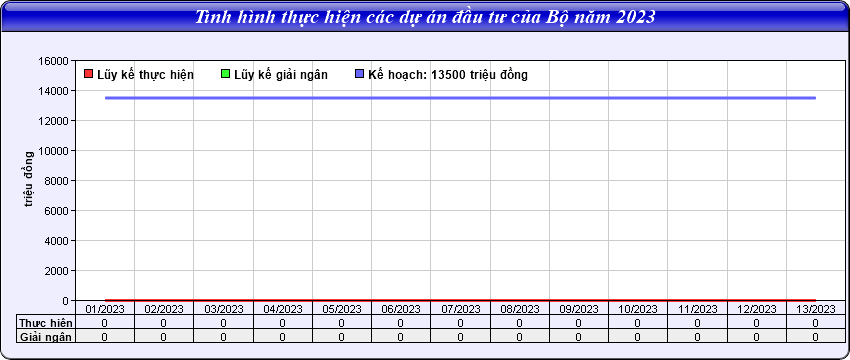The width and height of the screenshot is (850, 360).
Task: Click the red Lũy kế thực hiện legend swatch
Action: click(89, 74)
